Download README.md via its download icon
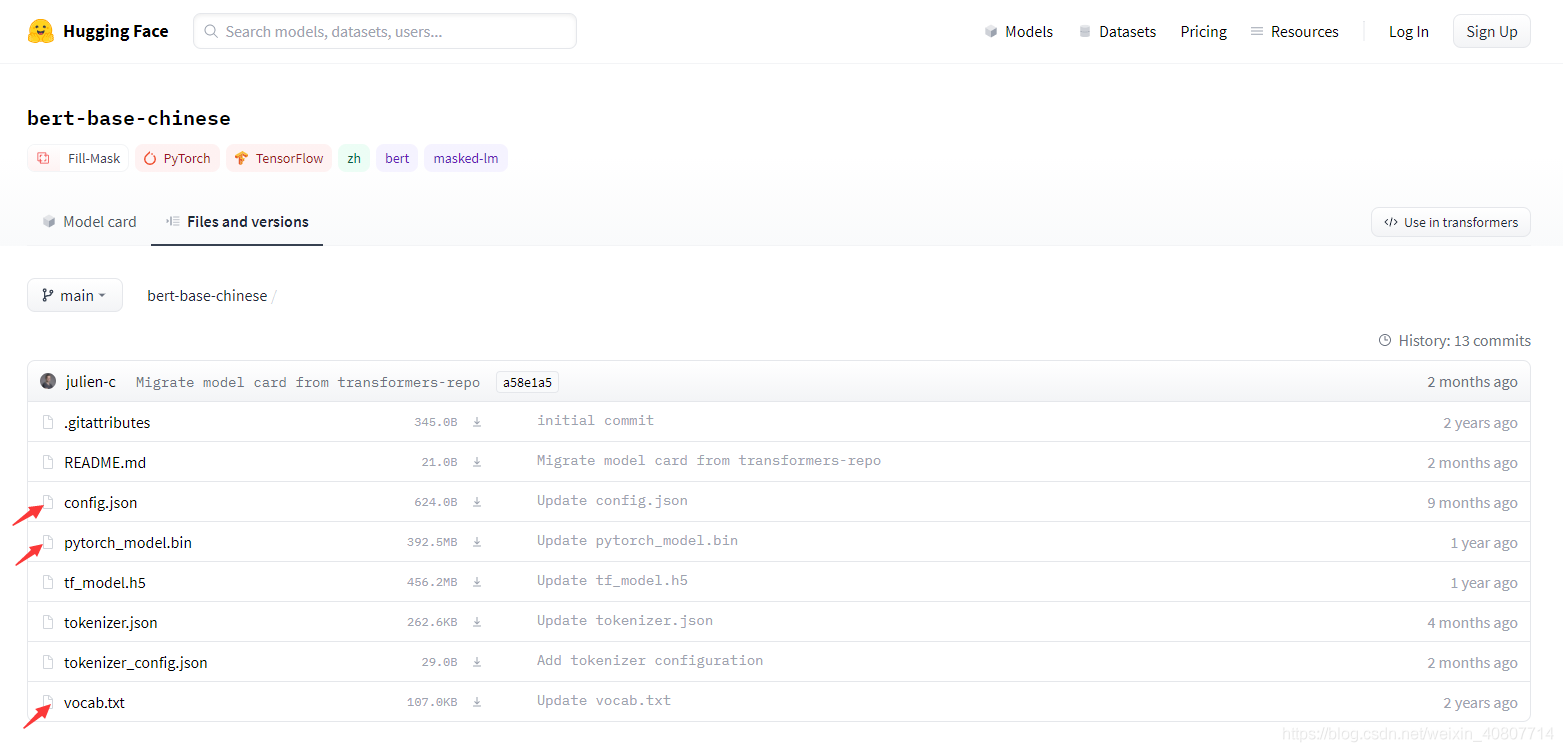 (477, 462)
